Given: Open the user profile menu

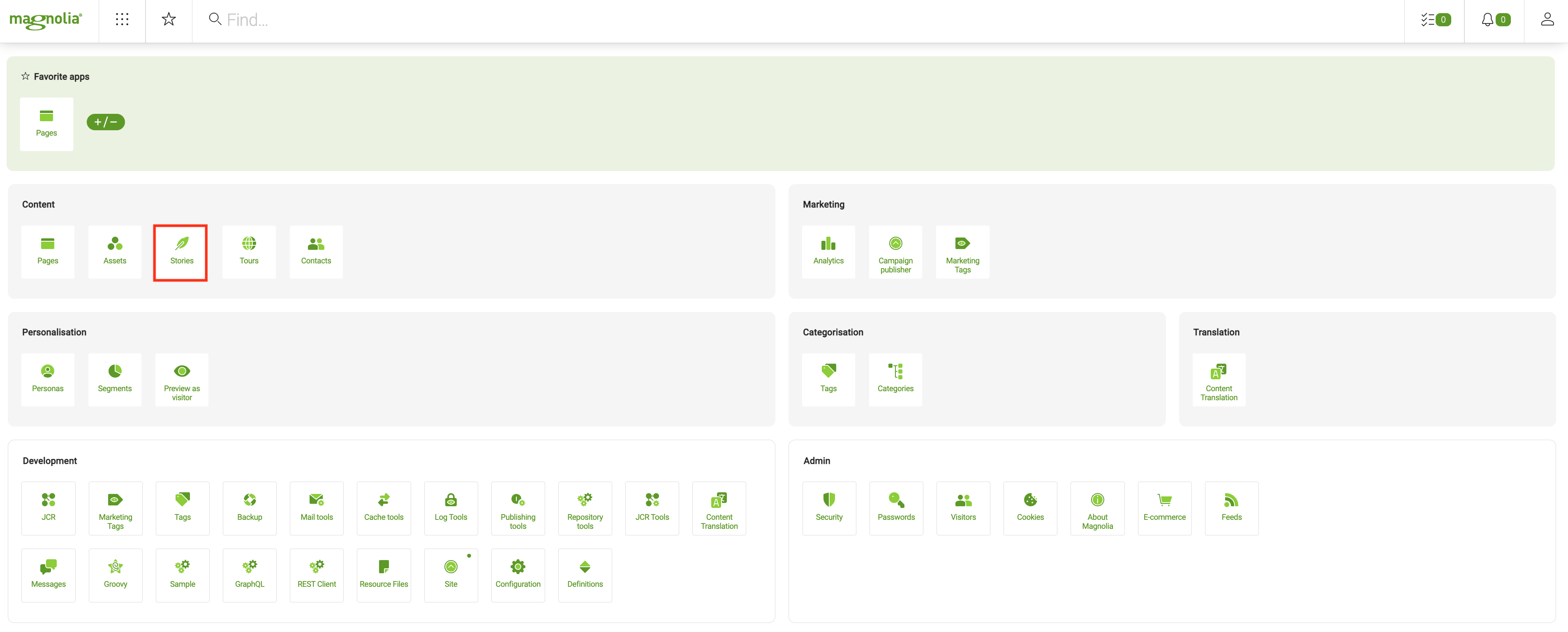Looking at the screenshot, I should (1547, 19).
